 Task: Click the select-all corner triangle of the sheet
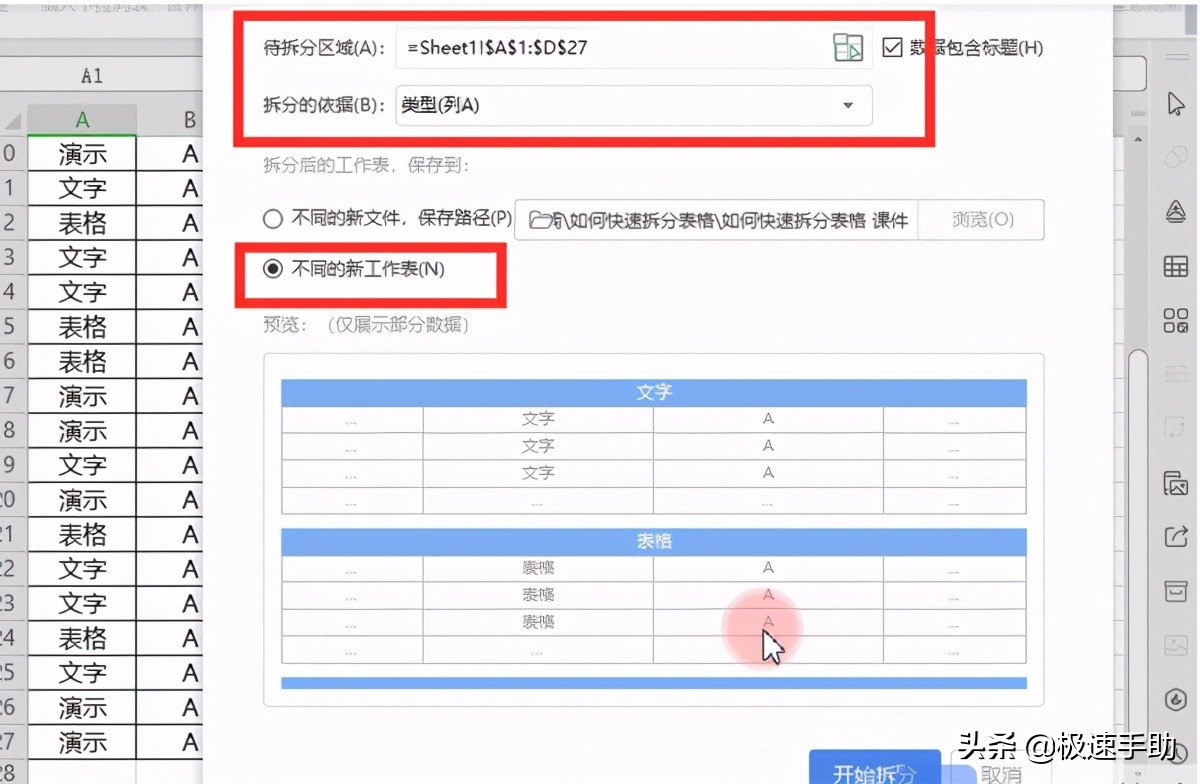point(13,120)
